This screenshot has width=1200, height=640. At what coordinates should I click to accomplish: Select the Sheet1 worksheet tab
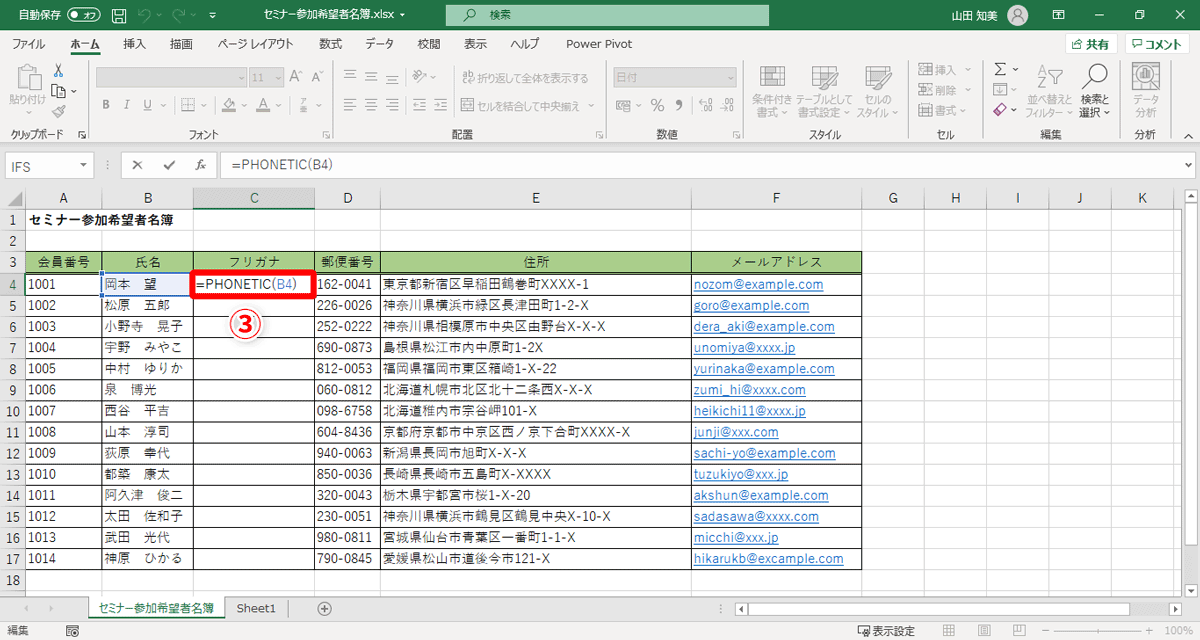coord(256,607)
